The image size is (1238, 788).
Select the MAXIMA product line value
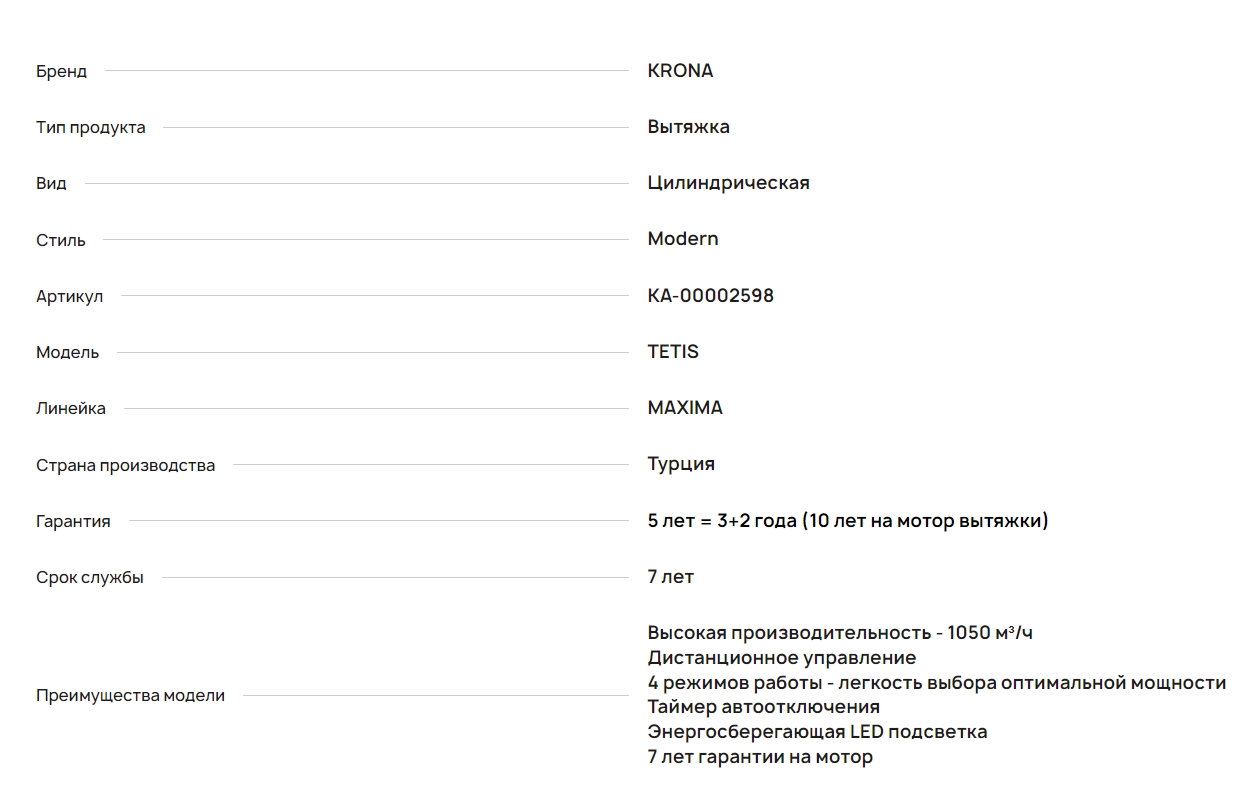tap(685, 408)
